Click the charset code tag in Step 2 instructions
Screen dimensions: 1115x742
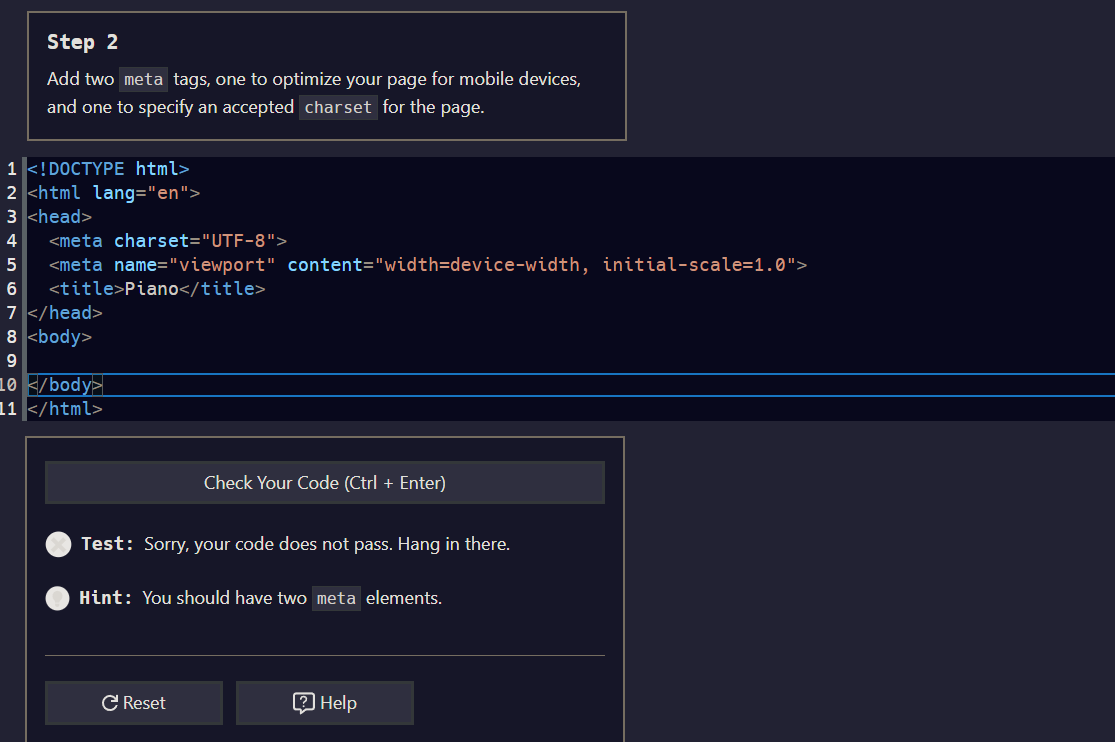click(x=338, y=107)
